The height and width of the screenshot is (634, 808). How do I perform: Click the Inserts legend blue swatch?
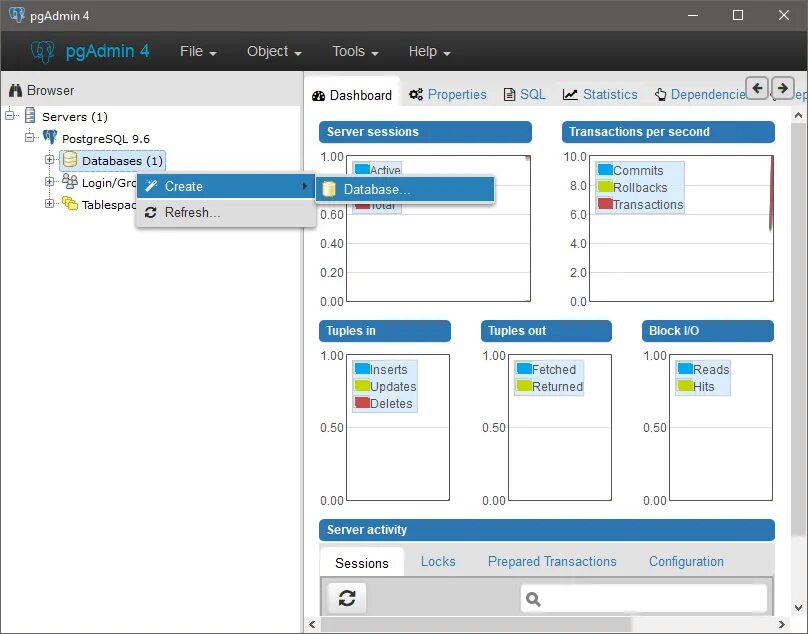pyautogui.click(x=362, y=368)
